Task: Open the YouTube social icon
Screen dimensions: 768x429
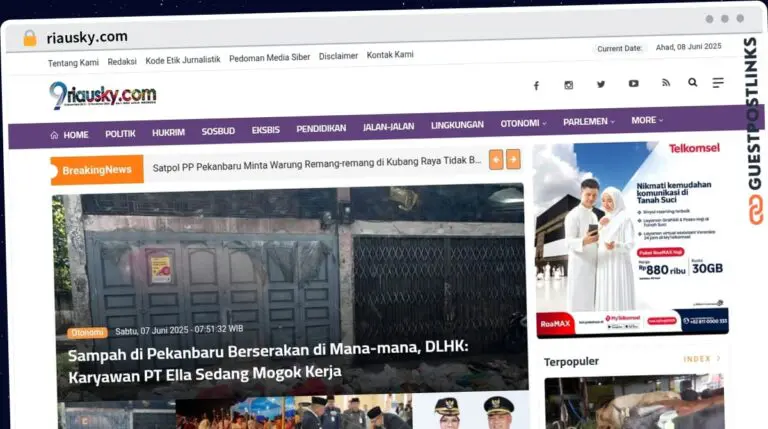Action: [633, 84]
